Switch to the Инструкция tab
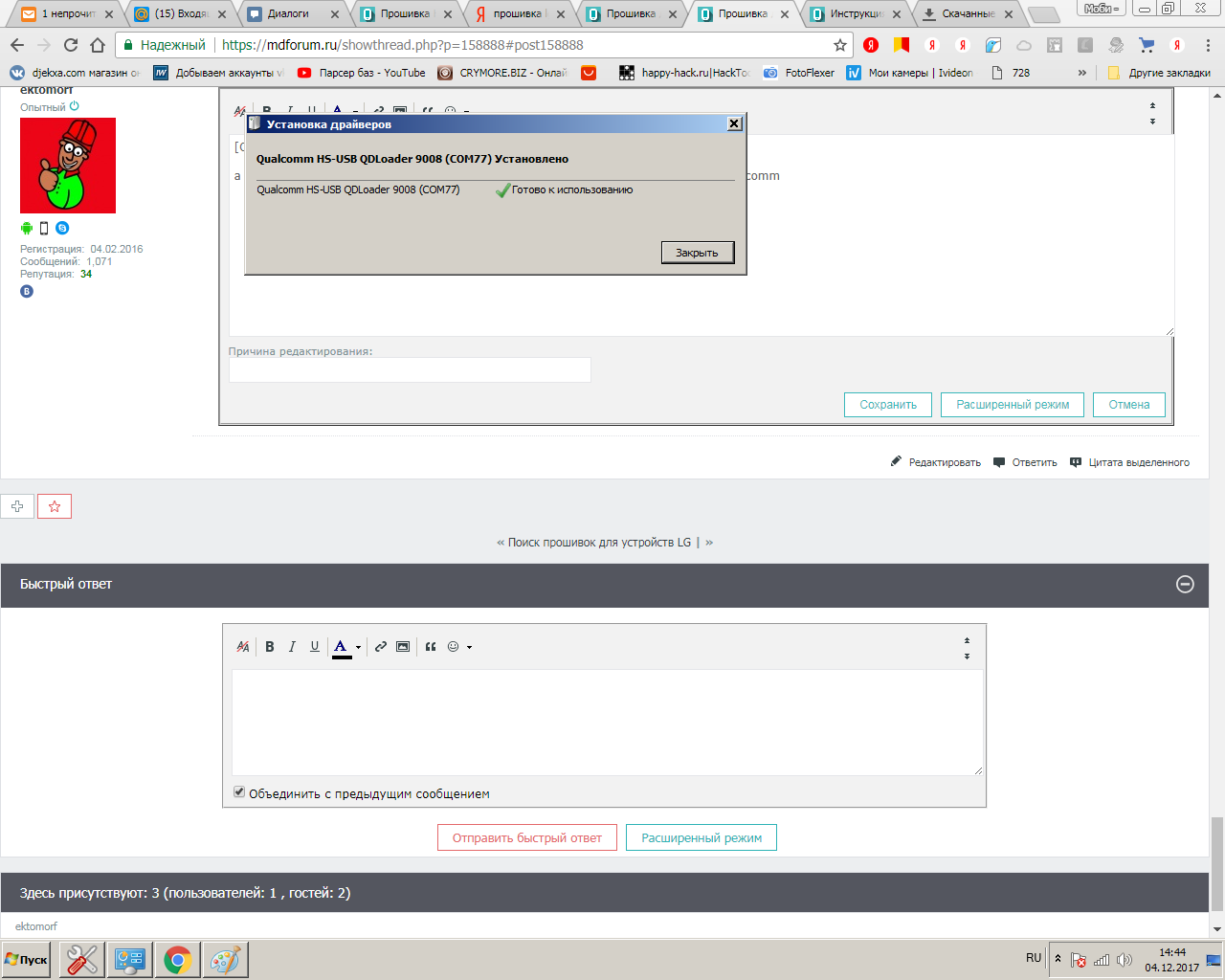This screenshot has width=1225, height=980. (x=857, y=14)
